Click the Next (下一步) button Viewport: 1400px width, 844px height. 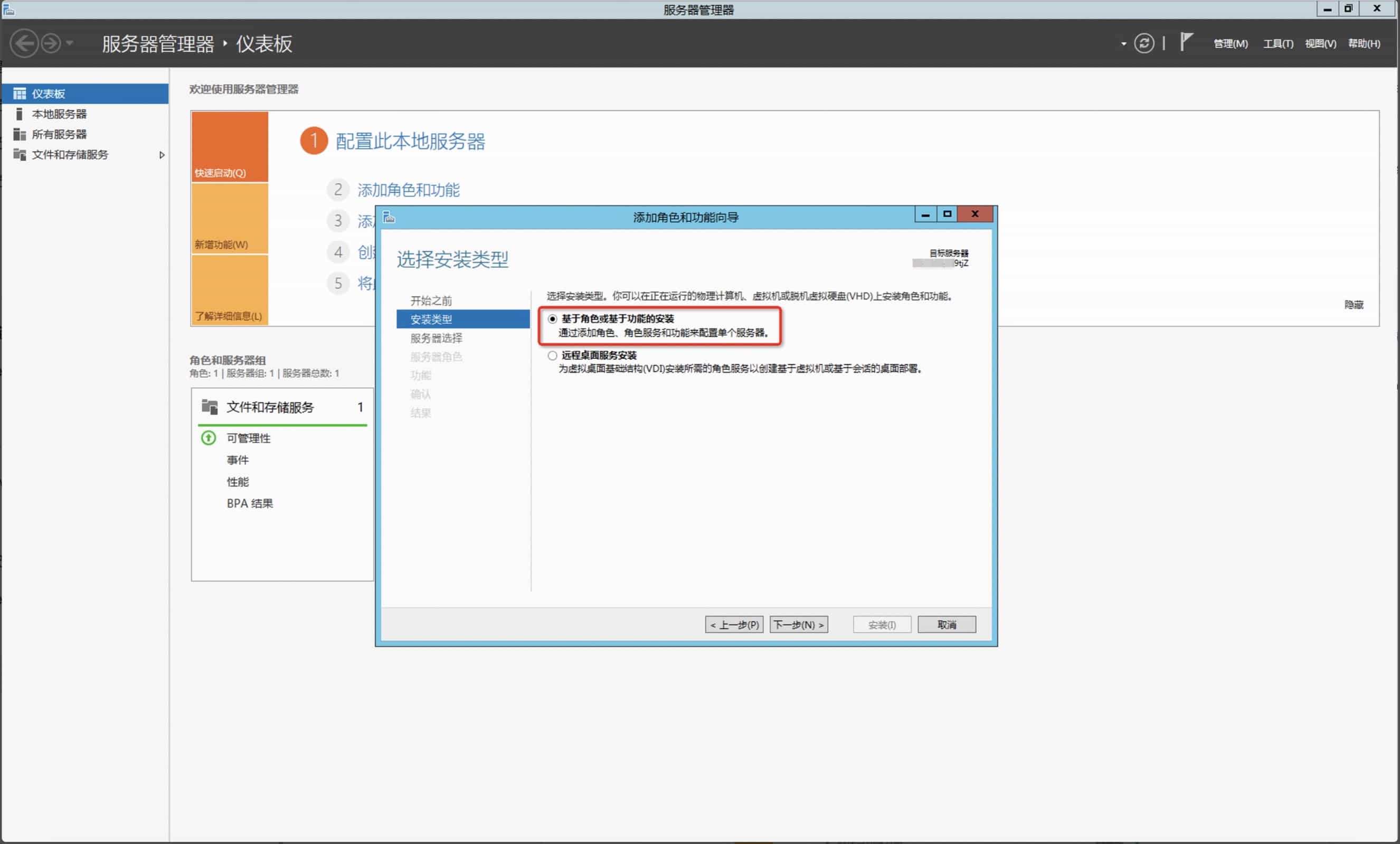pyautogui.click(x=798, y=625)
